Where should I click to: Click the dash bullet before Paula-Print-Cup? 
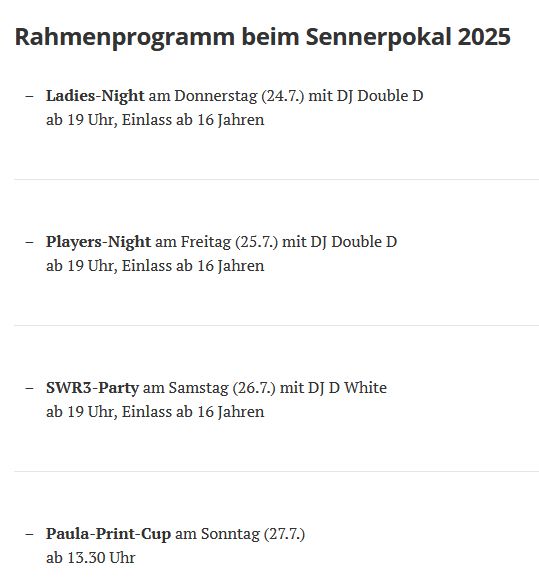(x=29, y=534)
